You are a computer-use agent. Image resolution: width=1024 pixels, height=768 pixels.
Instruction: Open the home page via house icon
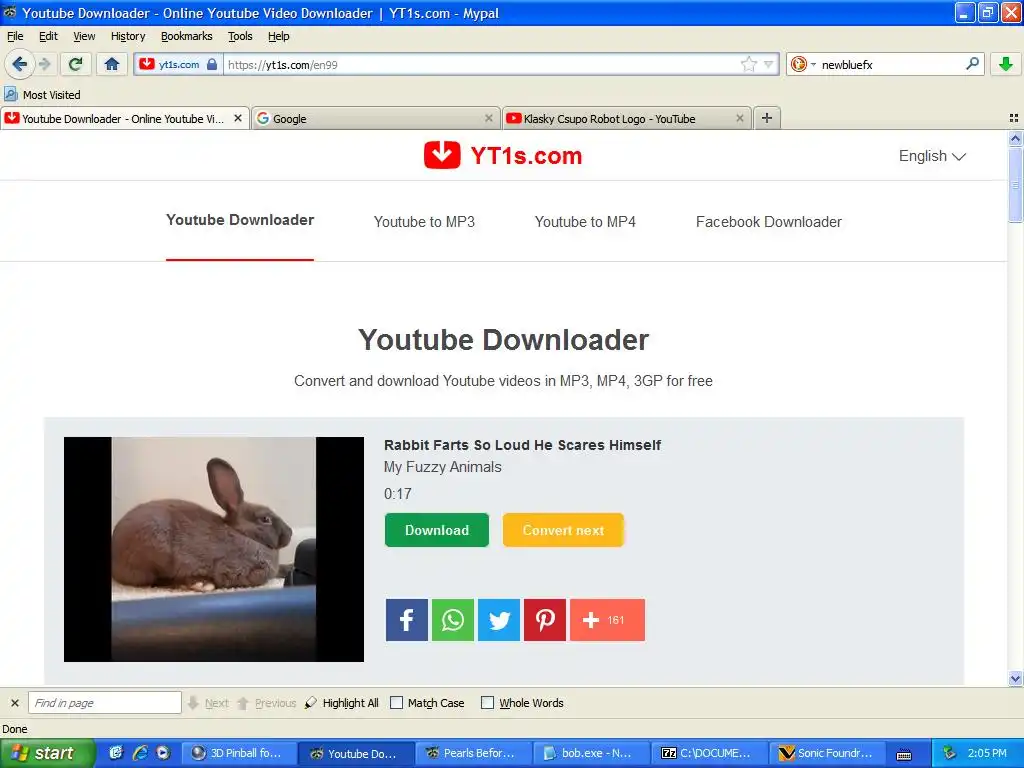[112, 64]
